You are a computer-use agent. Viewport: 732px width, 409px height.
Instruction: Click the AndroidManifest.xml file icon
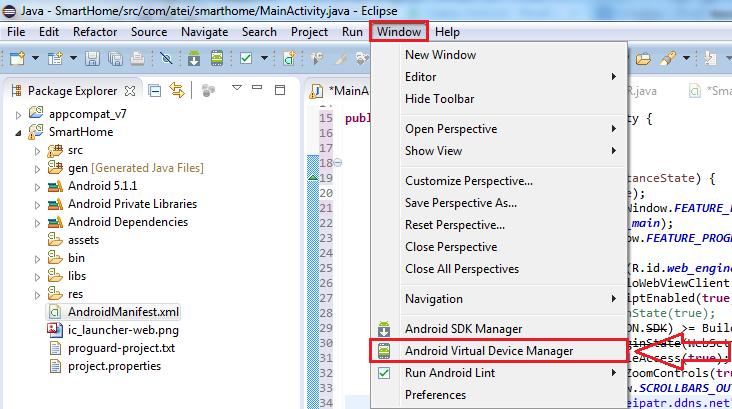(55, 312)
